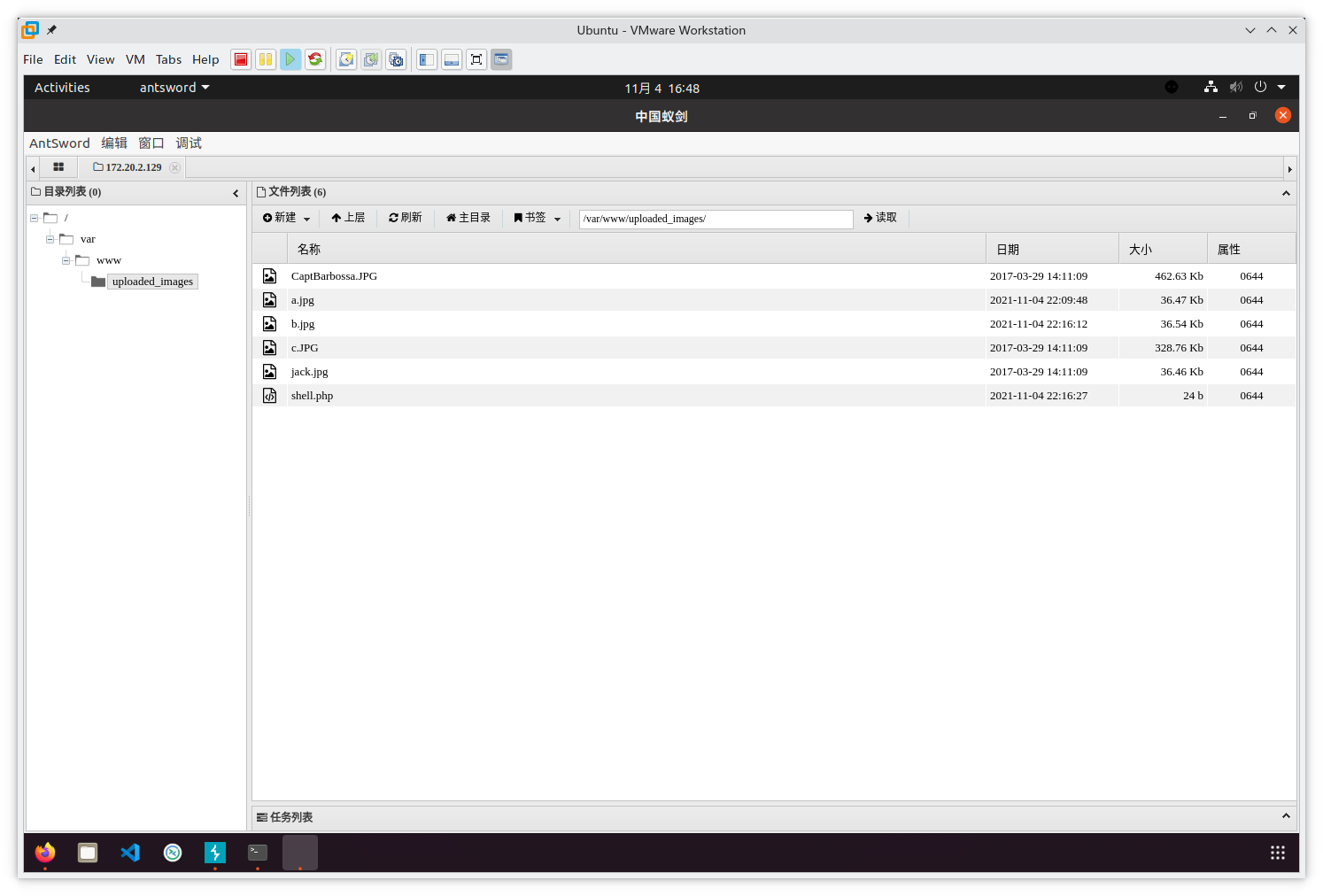Viewport: 1323px width, 896px height.
Task: Click the VMware take snapshot icon
Action: pos(346,59)
